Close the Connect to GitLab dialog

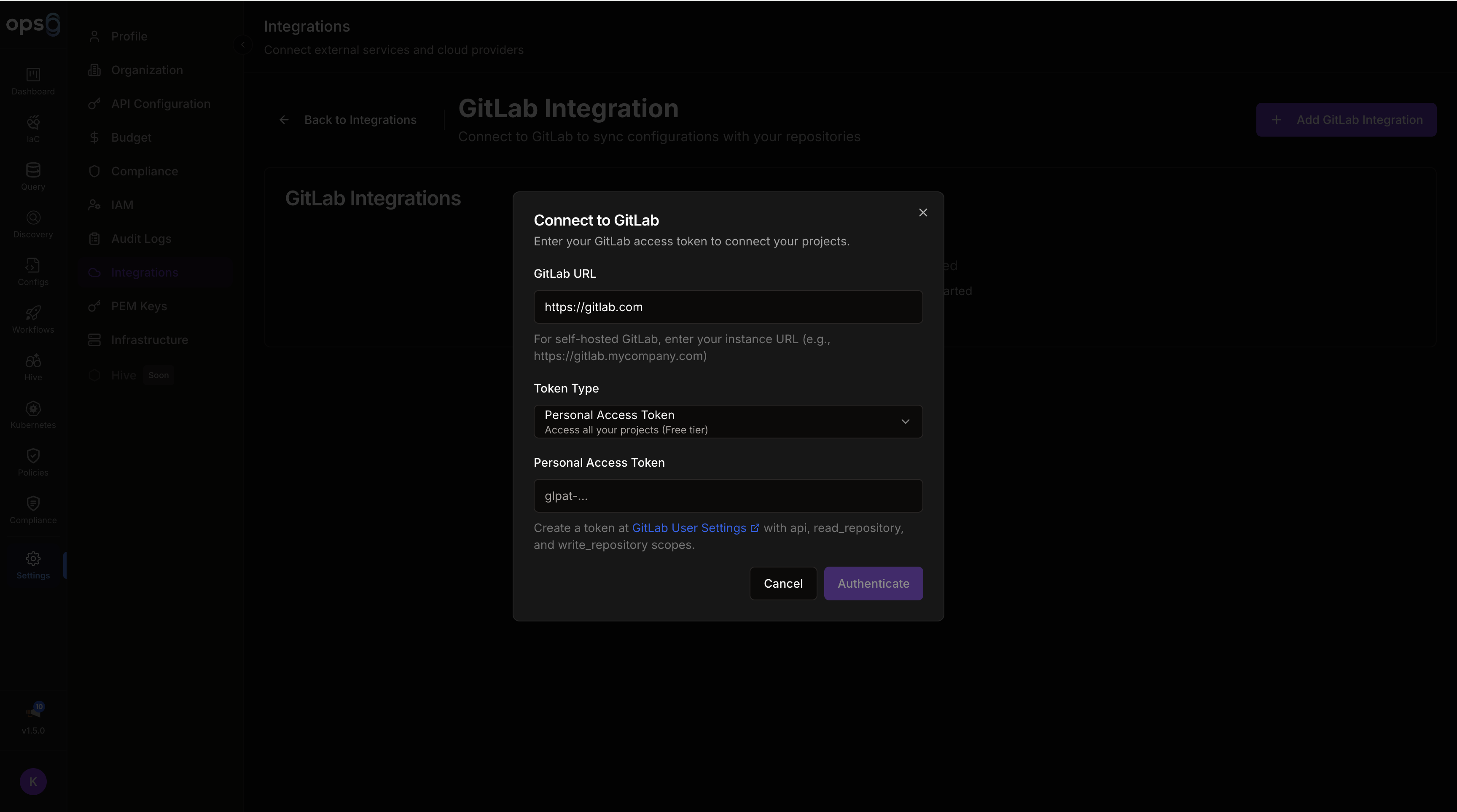pyautogui.click(x=922, y=212)
